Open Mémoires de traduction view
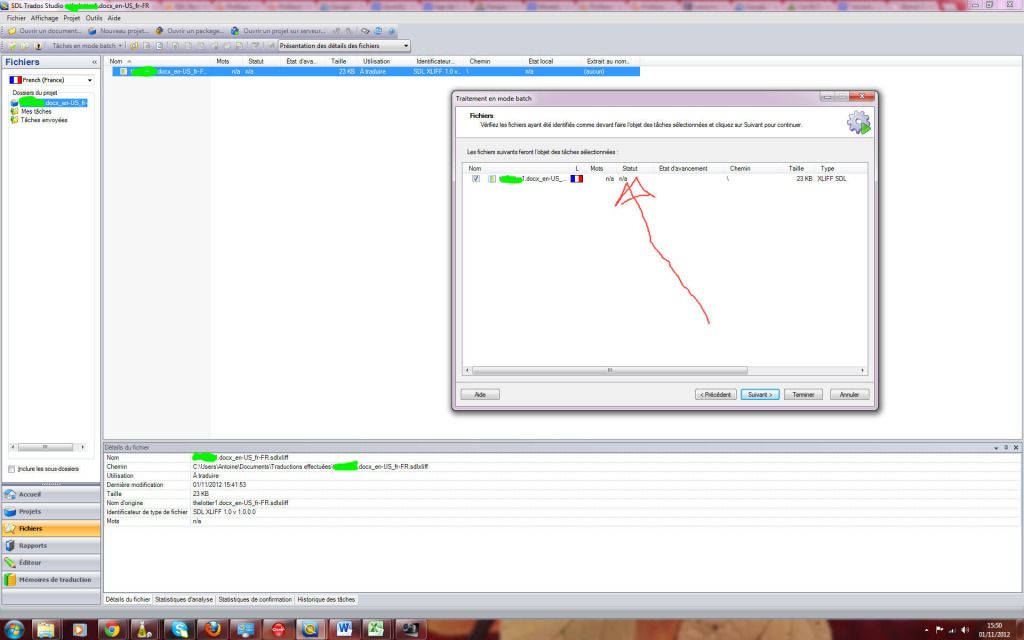Screen dimensions: 1024x640 tap(51, 579)
